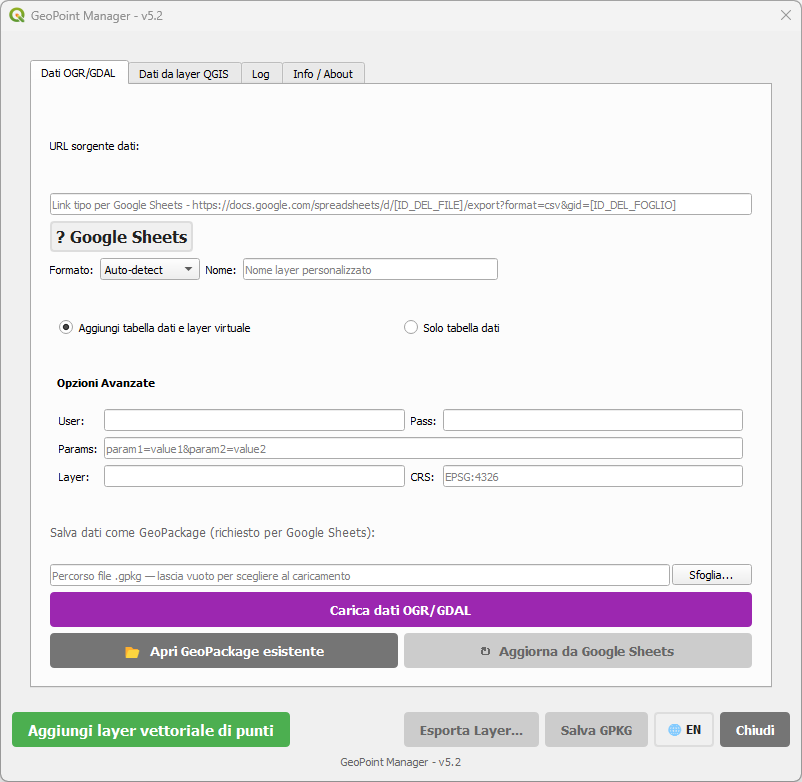The width and height of the screenshot is (802, 782).
Task: Switch to the Dati da layer QGIS tab
Action: click(184, 74)
